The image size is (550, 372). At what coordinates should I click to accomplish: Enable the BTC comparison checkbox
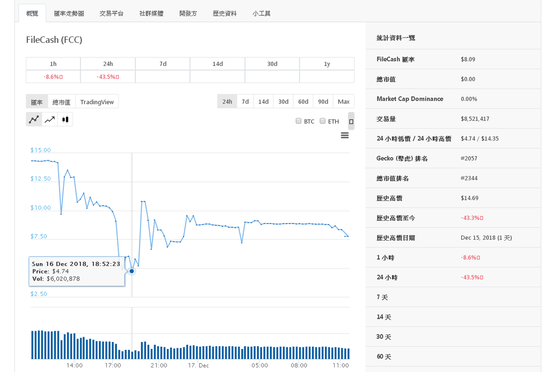click(x=299, y=121)
